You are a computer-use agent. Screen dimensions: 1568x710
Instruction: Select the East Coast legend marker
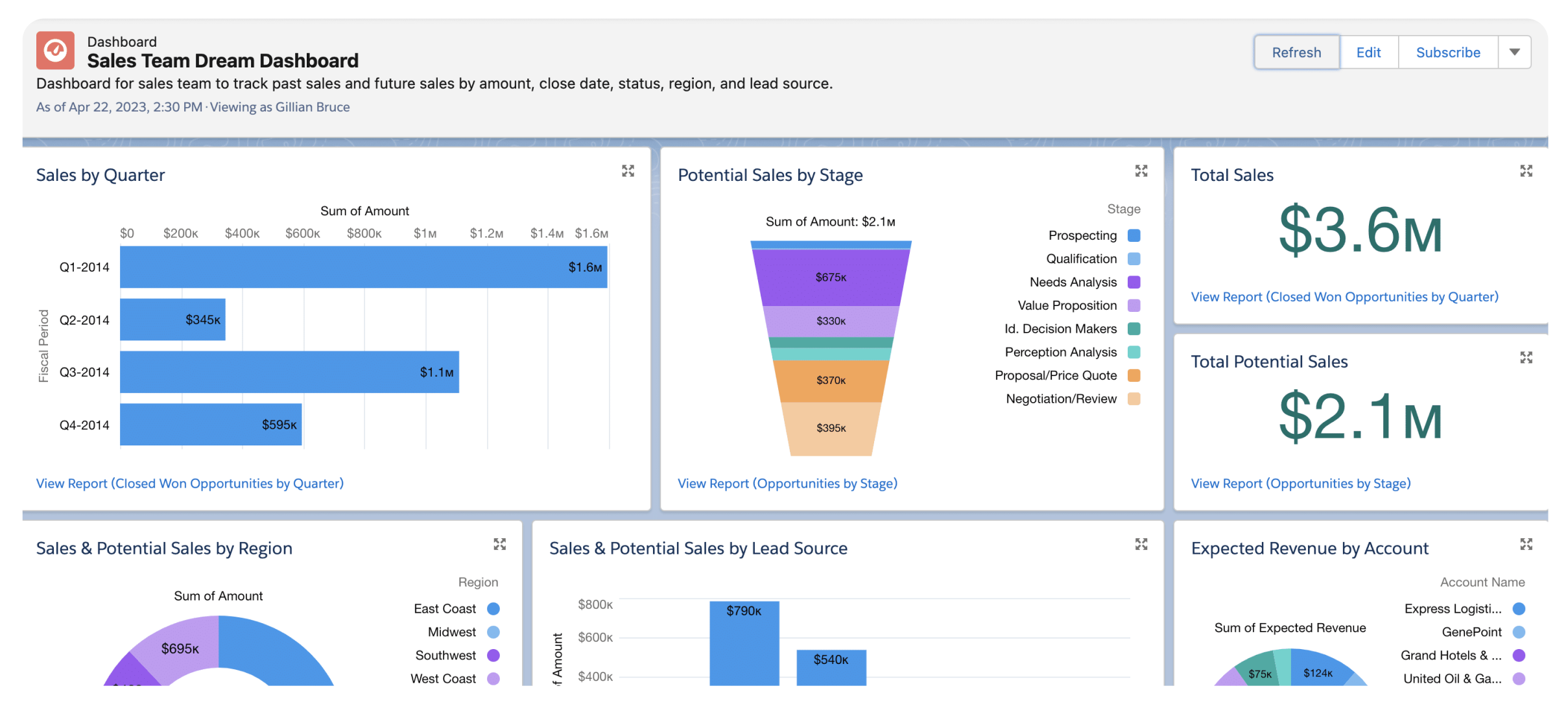pyautogui.click(x=493, y=609)
